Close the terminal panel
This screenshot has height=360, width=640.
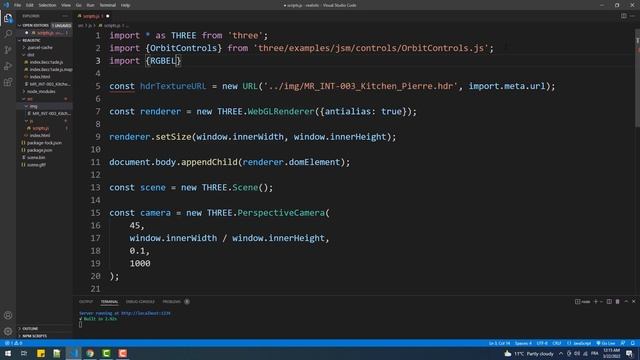pos(633,302)
